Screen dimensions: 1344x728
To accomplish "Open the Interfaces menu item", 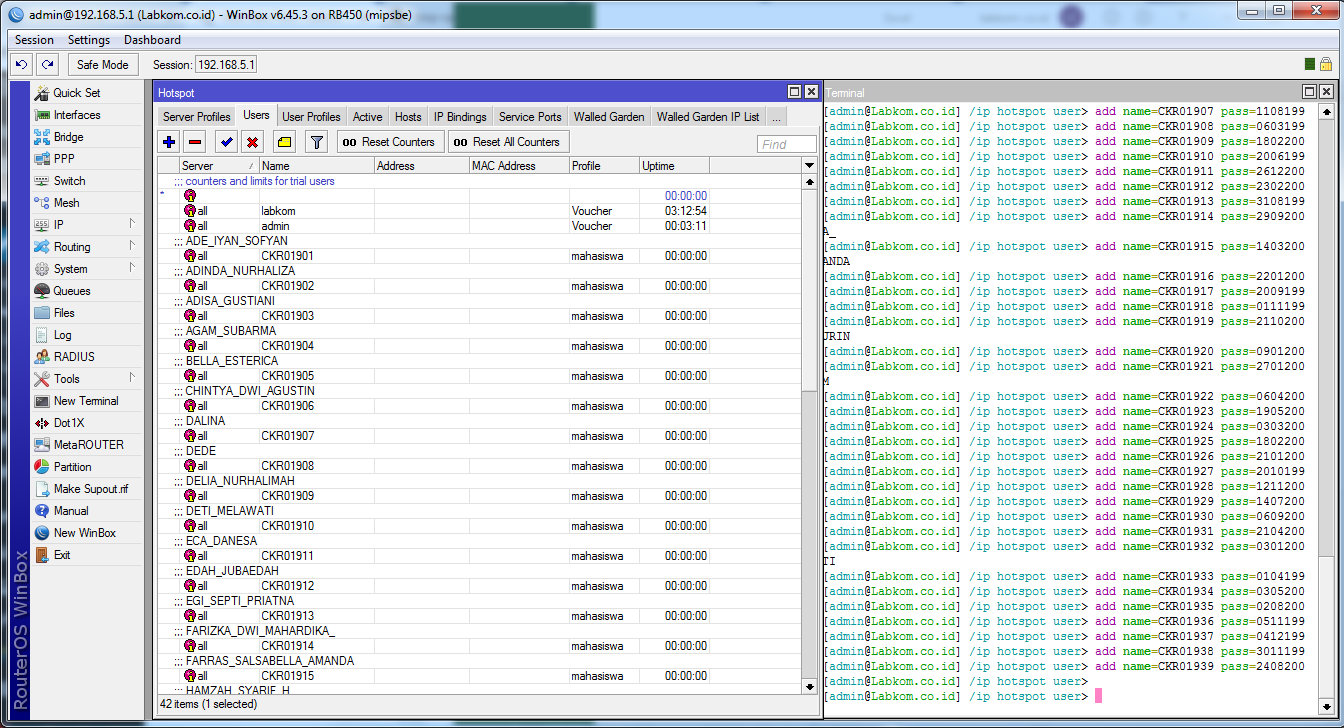I will [76, 115].
